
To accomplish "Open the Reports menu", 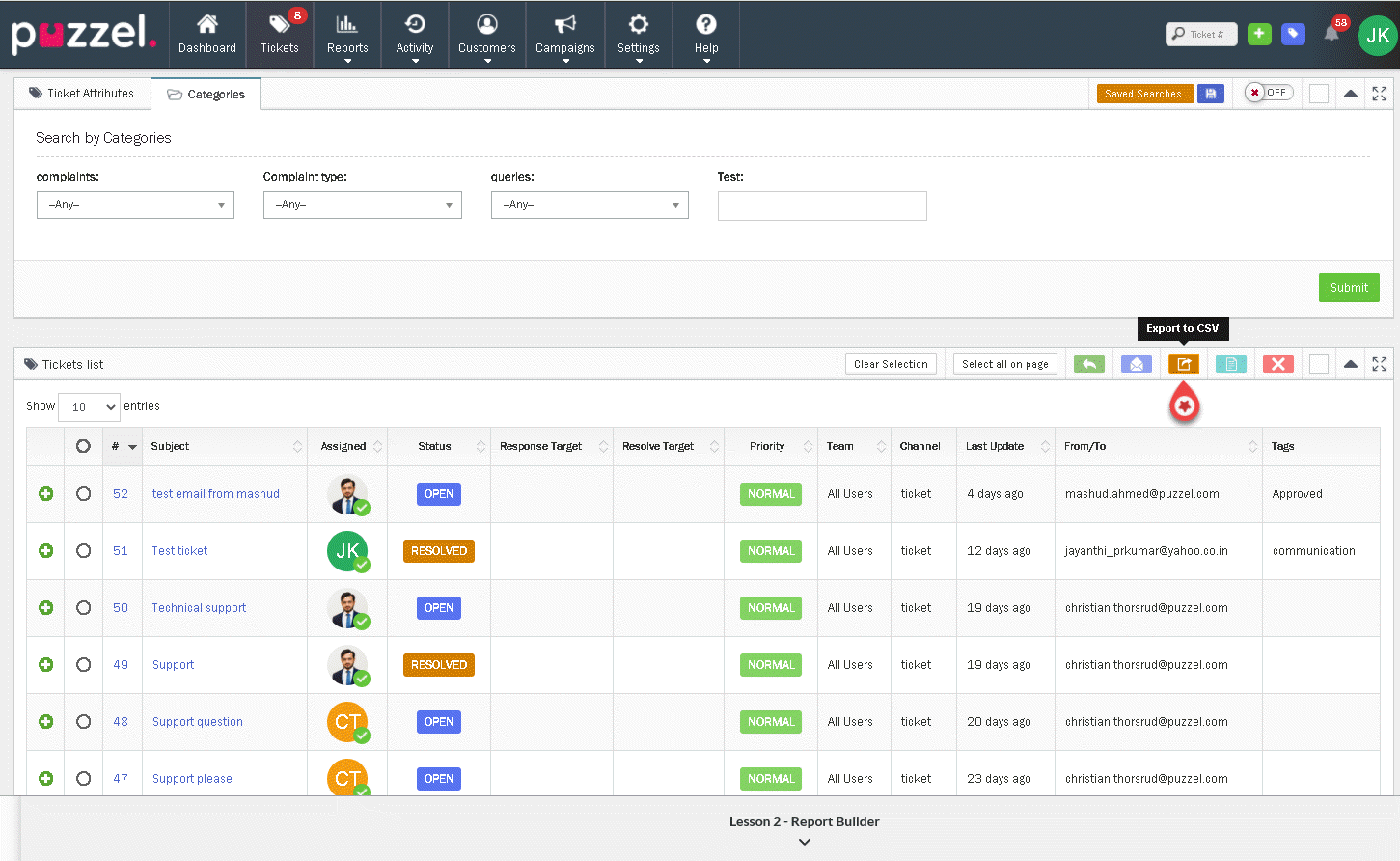I will 347,35.
